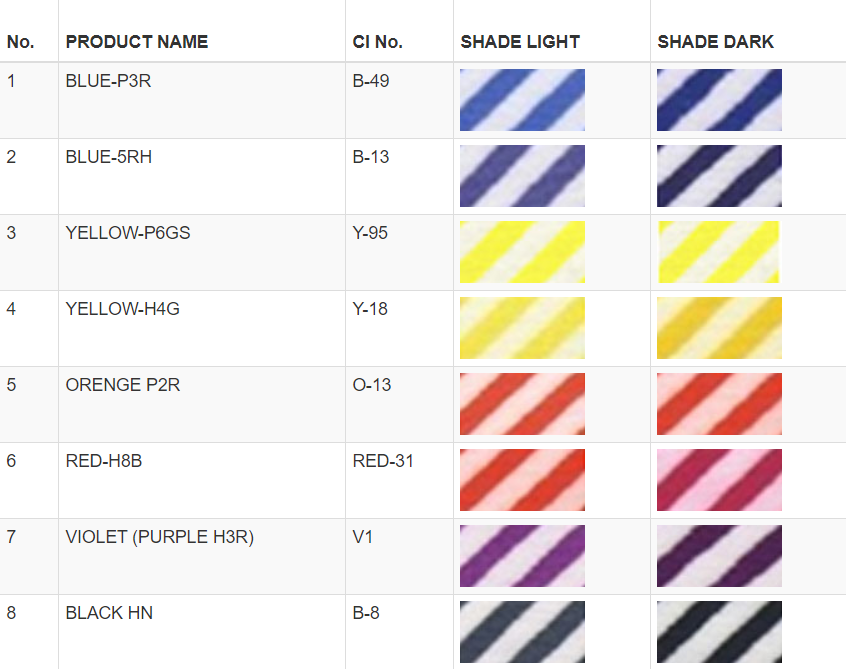Select the ORENGE P2R light shade swatch
Image resolution: width=846 pixels, height=669 pixels.
click(522, 404)
